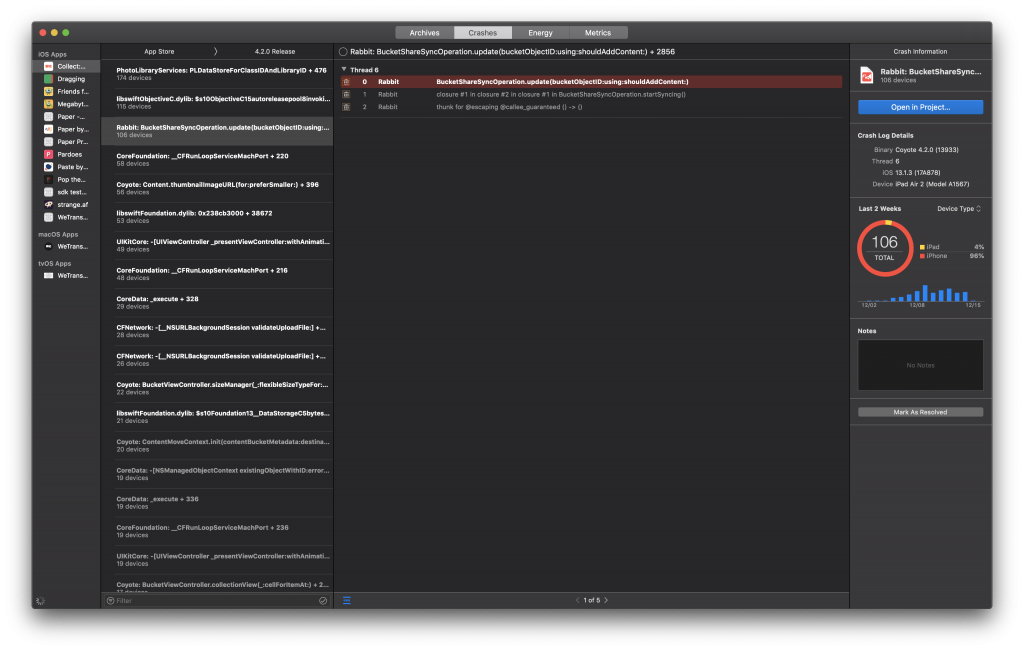This screenshot has height=651, width=1024.
Task: Click inside the Notes text area
Action: [x=920, y=365]
